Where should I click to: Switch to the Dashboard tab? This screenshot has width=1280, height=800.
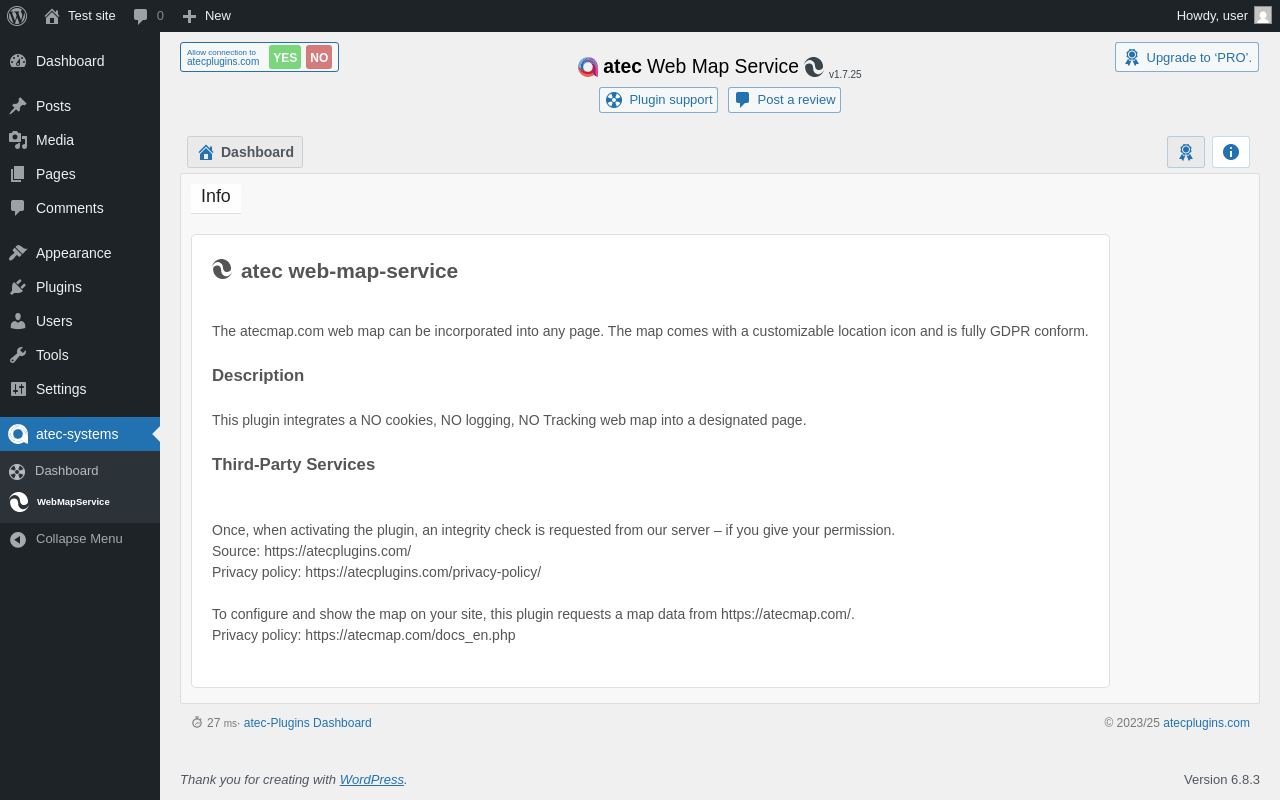[245, 152]
